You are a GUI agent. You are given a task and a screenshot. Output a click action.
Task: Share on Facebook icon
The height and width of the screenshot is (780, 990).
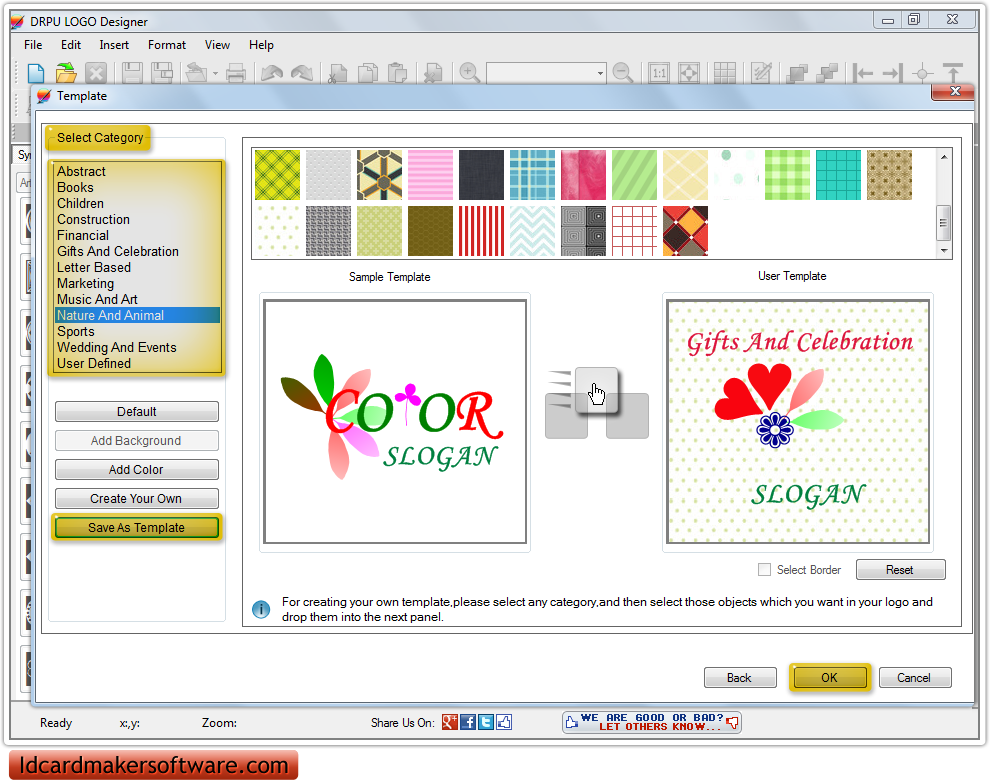[468, 722]
